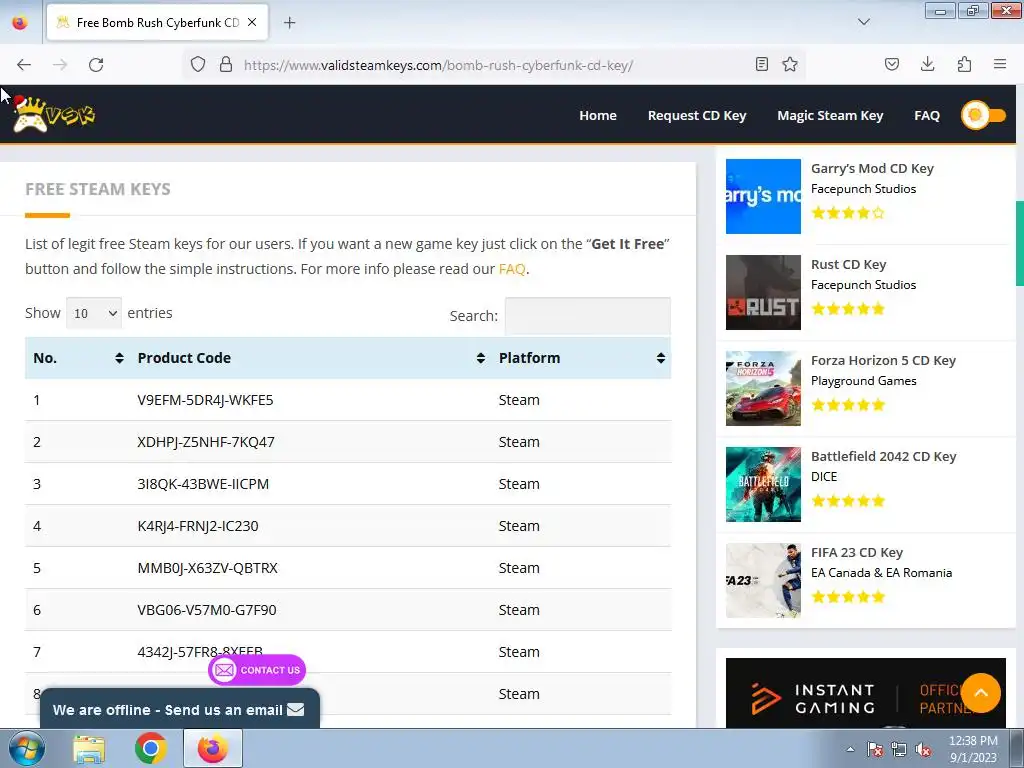The image size is (1024, 768).
Task: Go back to previous page
Action: point(24,65)
